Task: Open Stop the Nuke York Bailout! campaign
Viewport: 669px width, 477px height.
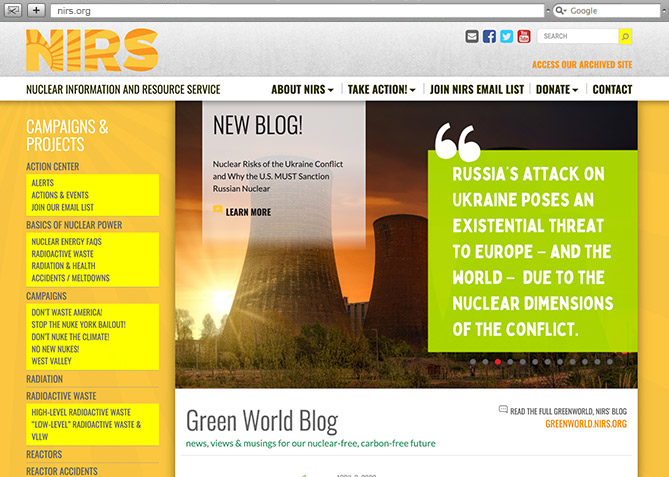Action: [79, 325]
